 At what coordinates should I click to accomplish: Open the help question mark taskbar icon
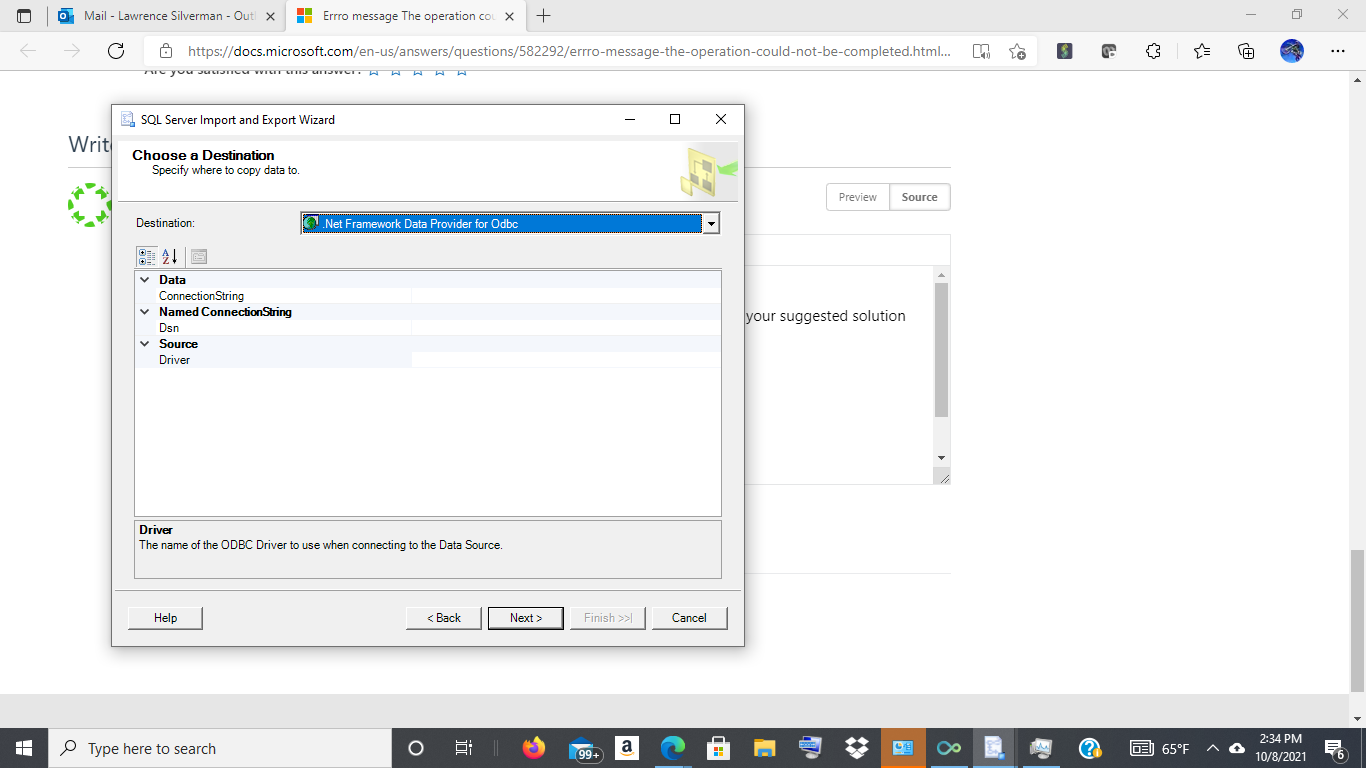pos(1090,748)
